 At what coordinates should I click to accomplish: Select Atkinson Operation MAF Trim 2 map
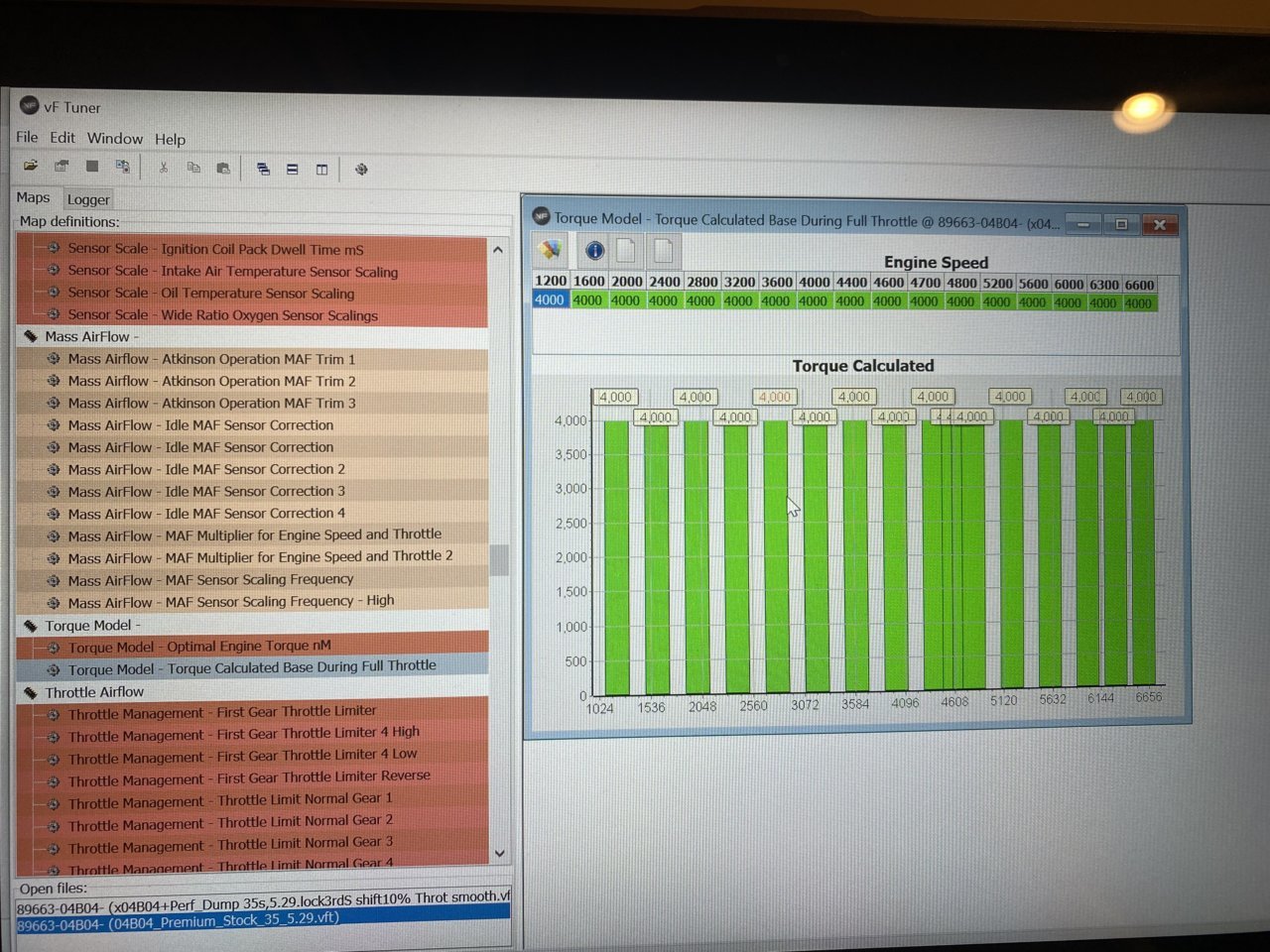click(211, 381)
